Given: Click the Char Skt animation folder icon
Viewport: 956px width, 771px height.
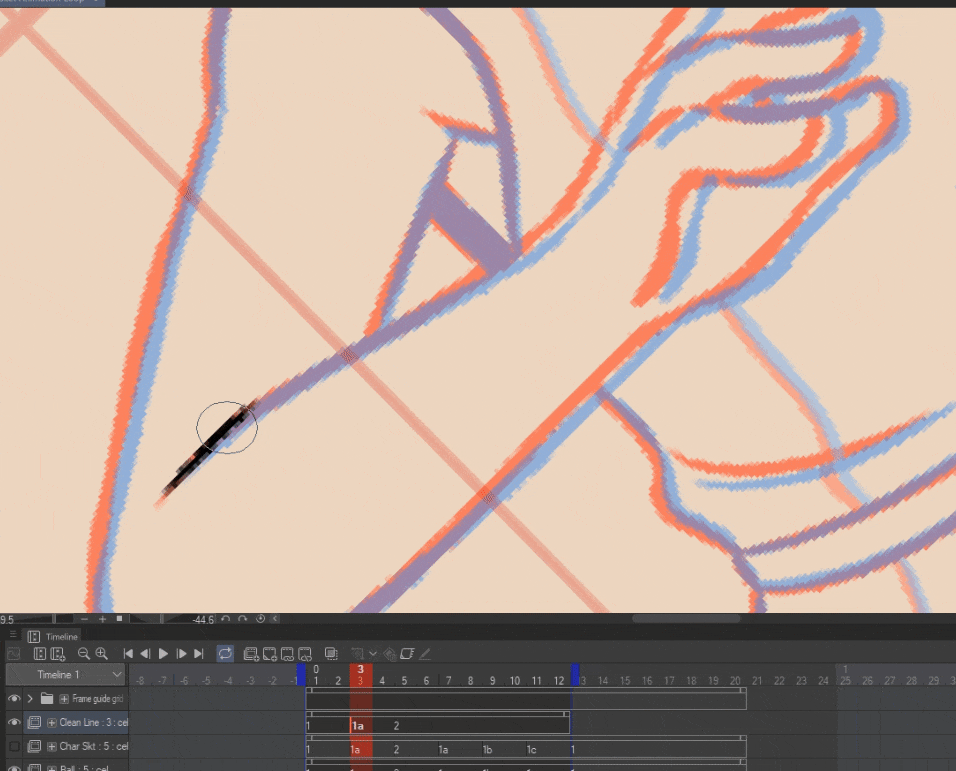Looking at the screenshot, I should pos(34,746).
